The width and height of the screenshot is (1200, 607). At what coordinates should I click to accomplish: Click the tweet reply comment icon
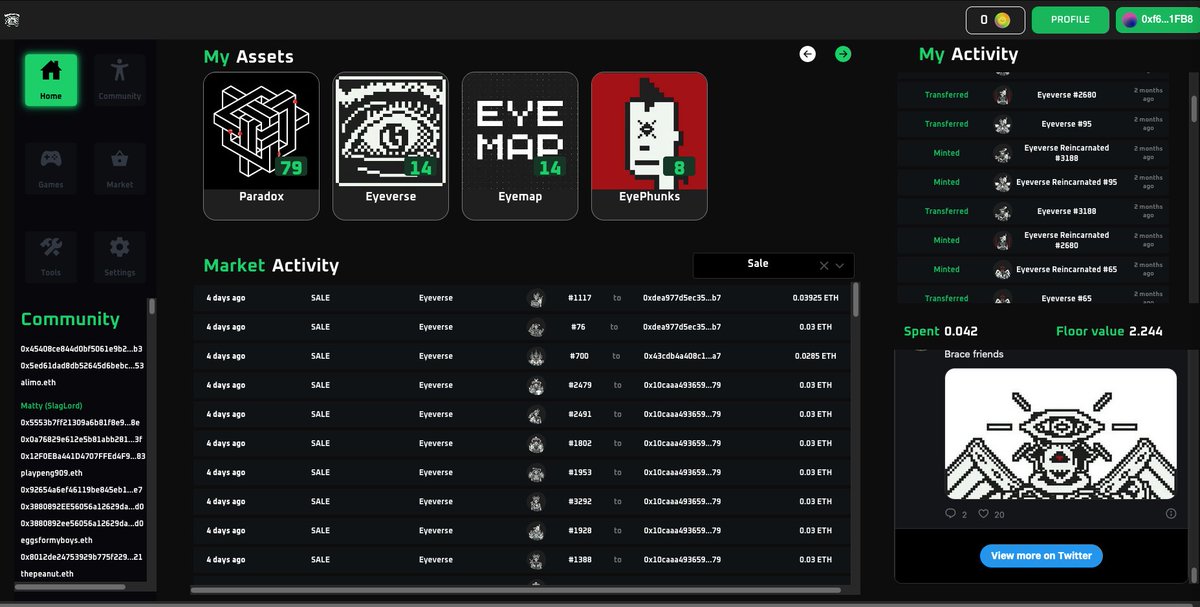[x=951, y=513]
